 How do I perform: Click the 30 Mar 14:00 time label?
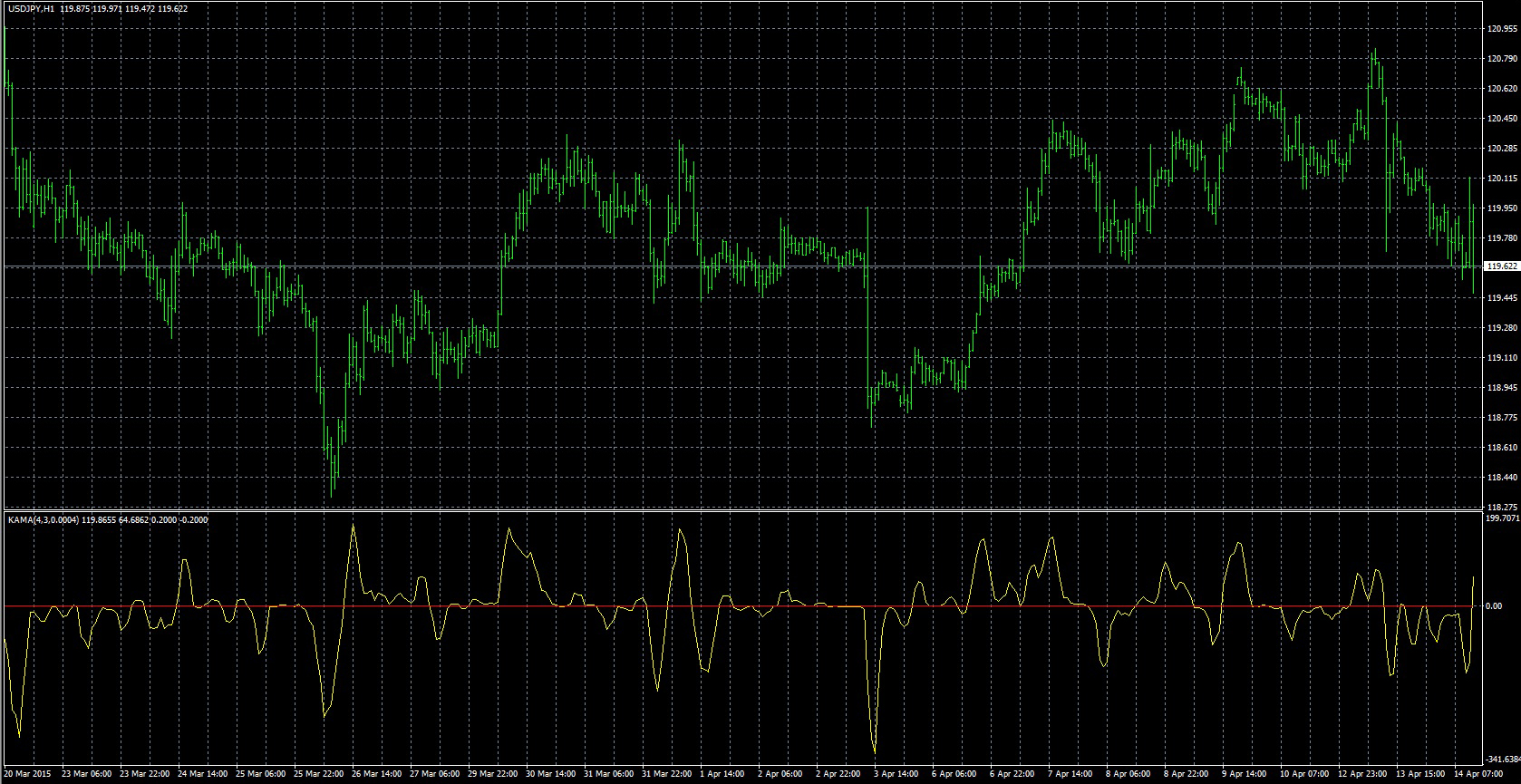[549, 774]
